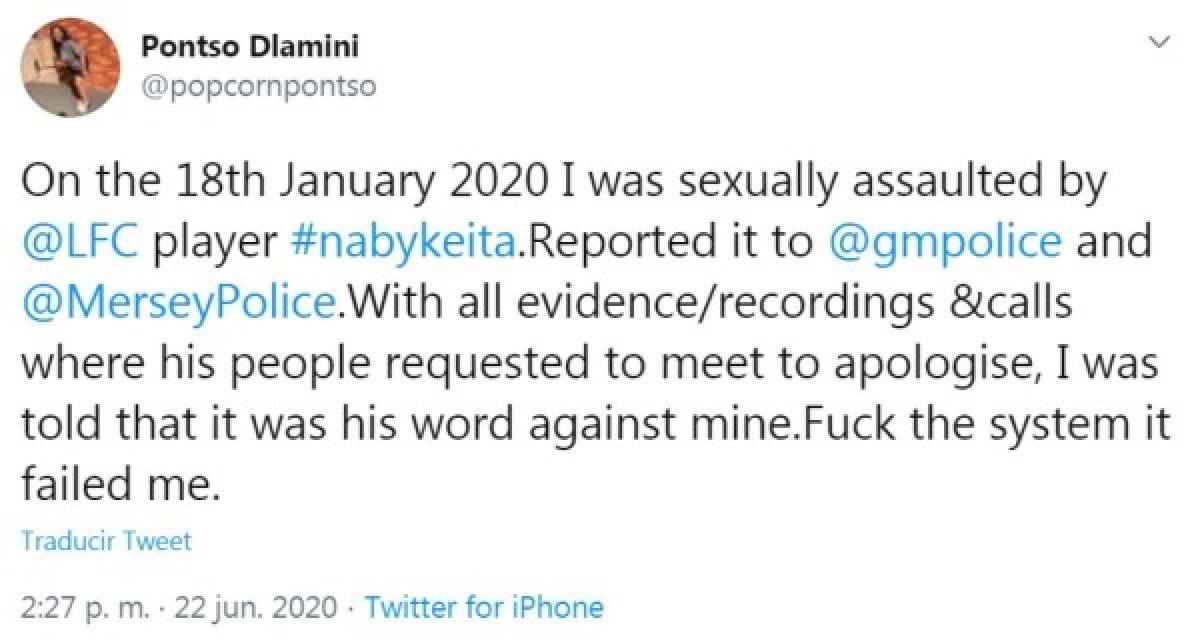The height and width of the screenshot is (638, 1200).
Task: Click the words 'failed me.' in the tweet
Action: click(x=118, y=485)
